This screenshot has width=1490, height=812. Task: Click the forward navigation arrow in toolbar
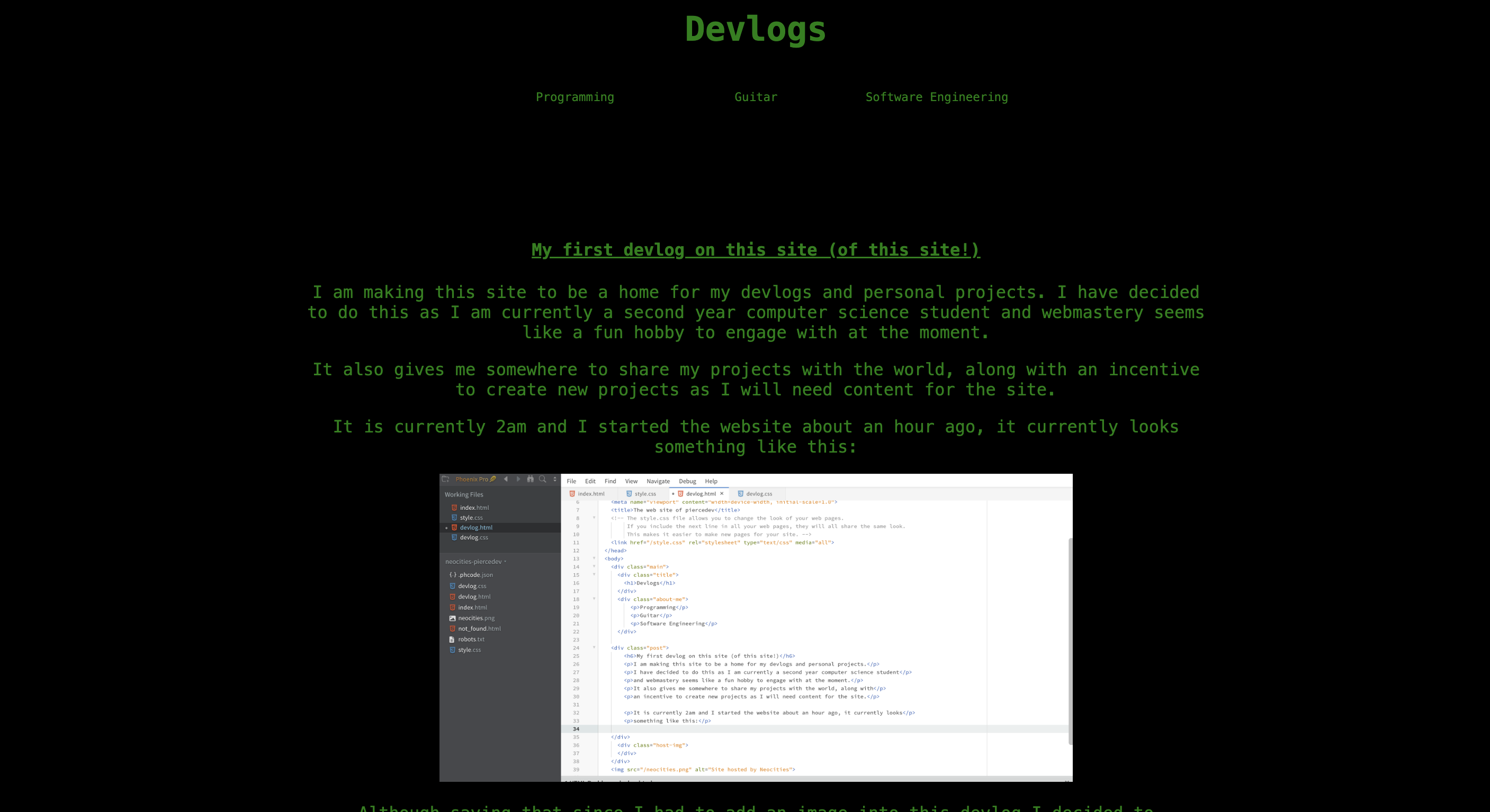pos(518,480)
